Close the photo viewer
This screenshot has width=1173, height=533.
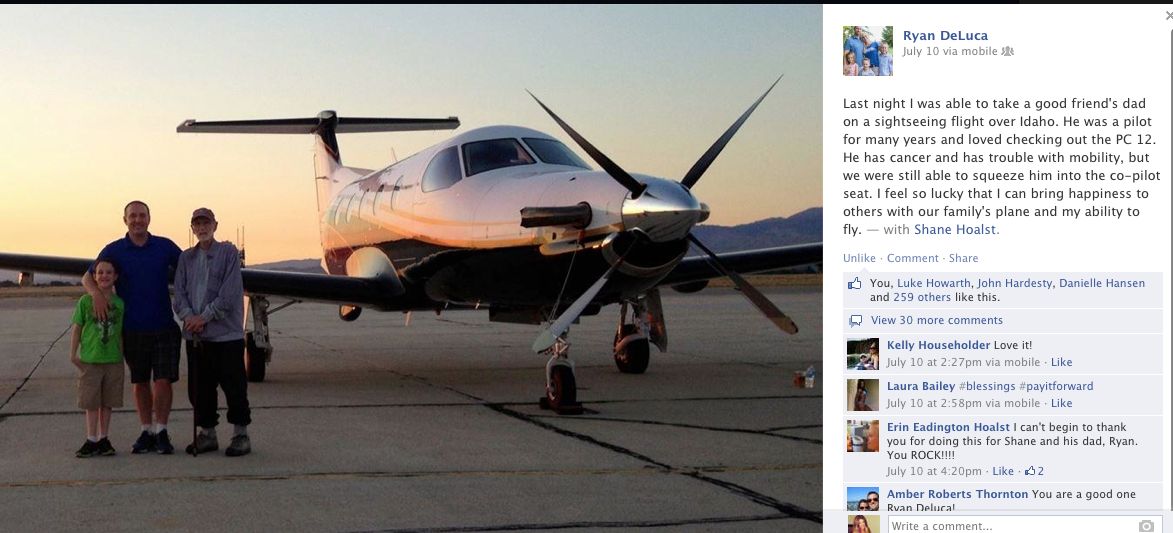point(1169,15)
